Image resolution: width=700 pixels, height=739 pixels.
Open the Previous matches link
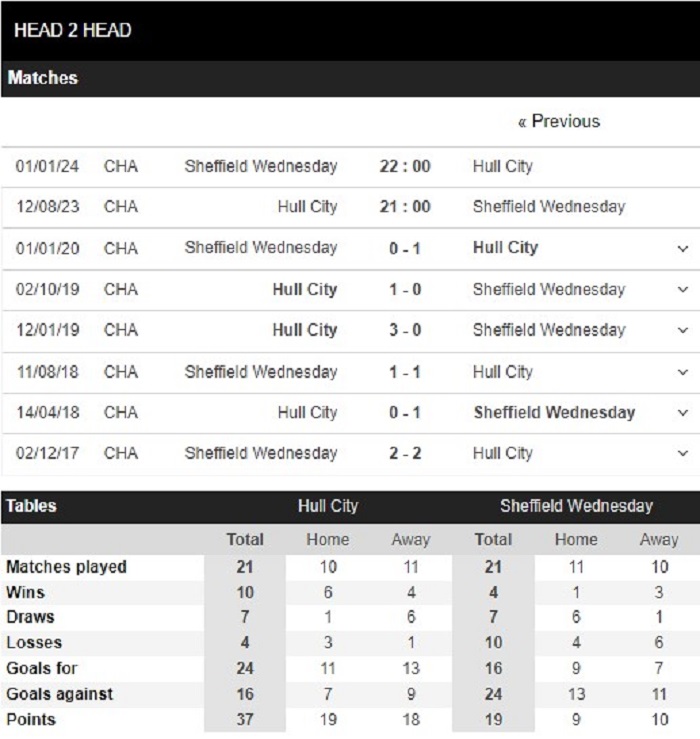pos(559,122)
